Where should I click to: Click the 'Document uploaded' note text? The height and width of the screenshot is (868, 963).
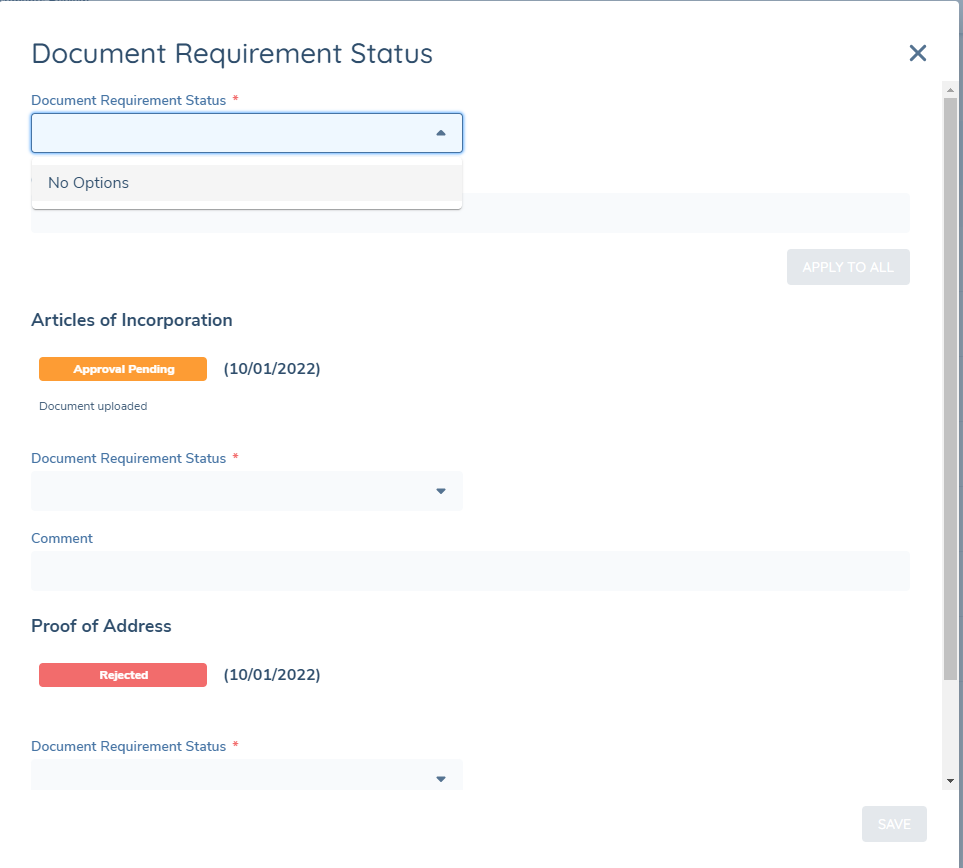pos(93,406)
